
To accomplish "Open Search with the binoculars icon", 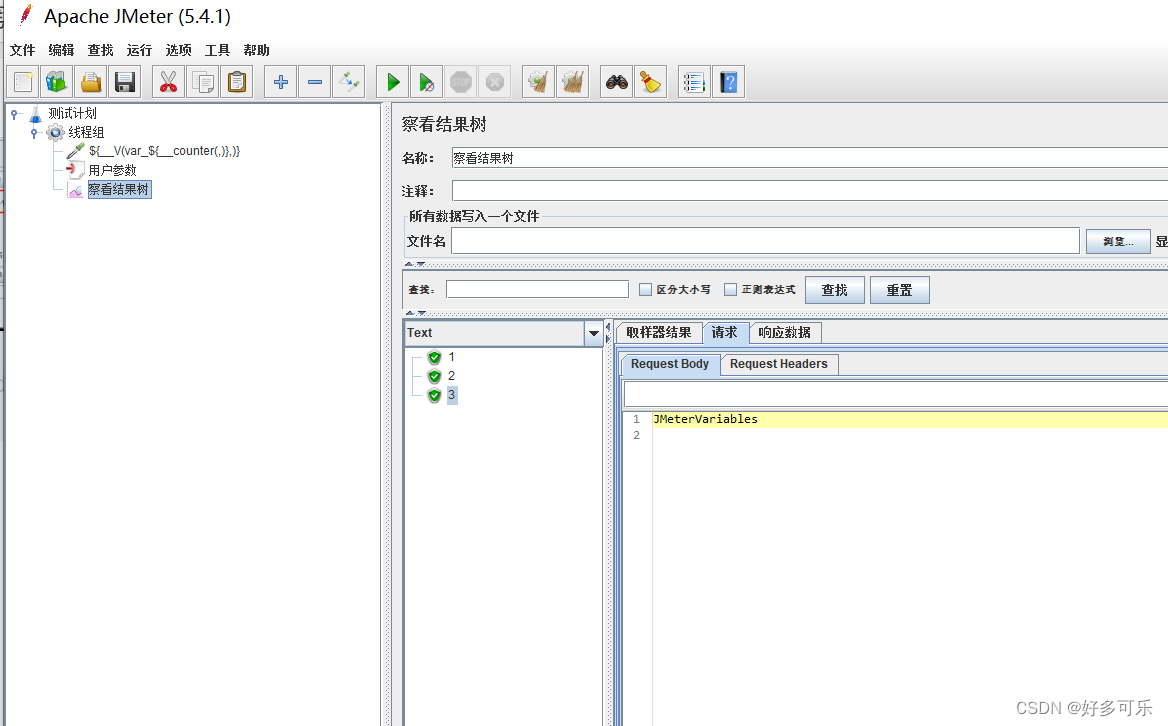I will 617,82.
